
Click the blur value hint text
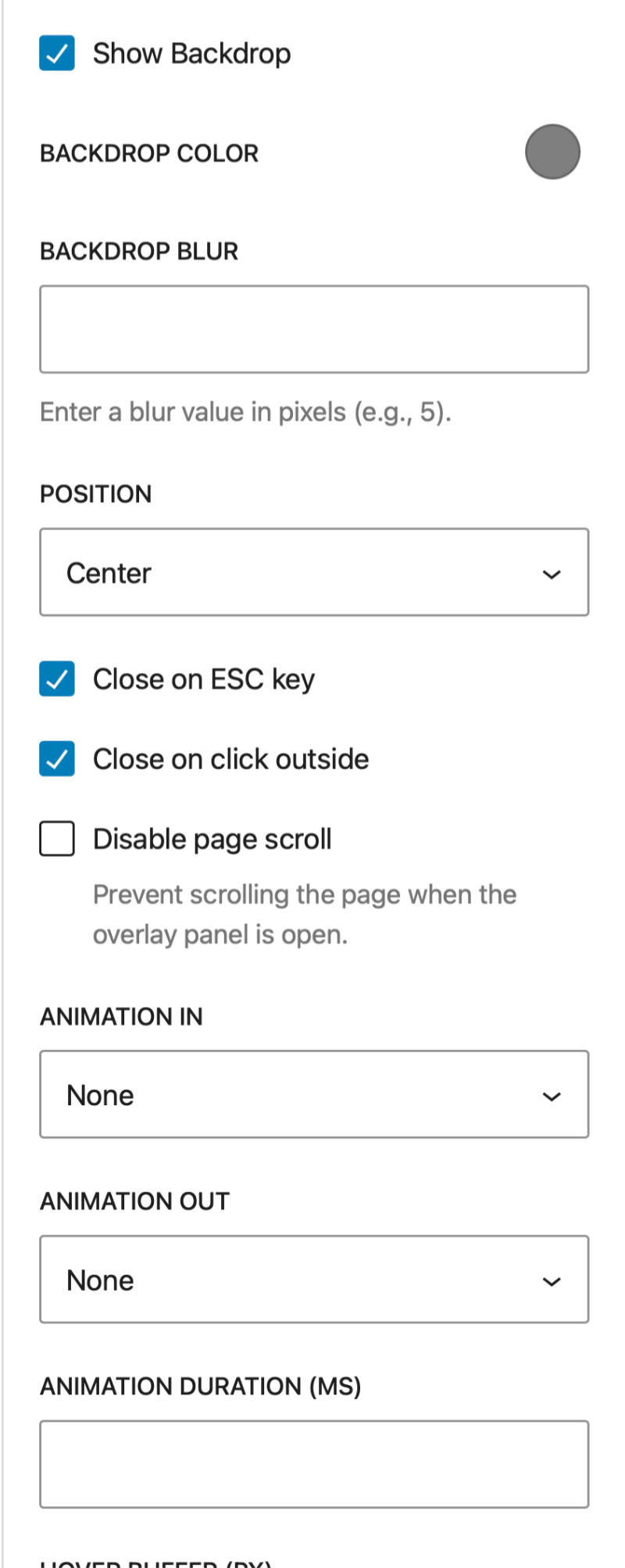pyautogui.click(x=248, y=412)
